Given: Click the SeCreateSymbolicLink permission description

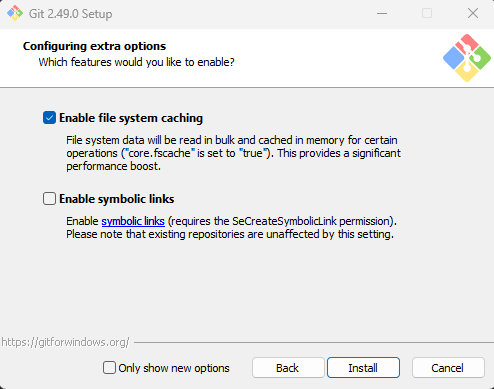Looking at the screenshot, I should pyautogui.click(x=231, y=228).
